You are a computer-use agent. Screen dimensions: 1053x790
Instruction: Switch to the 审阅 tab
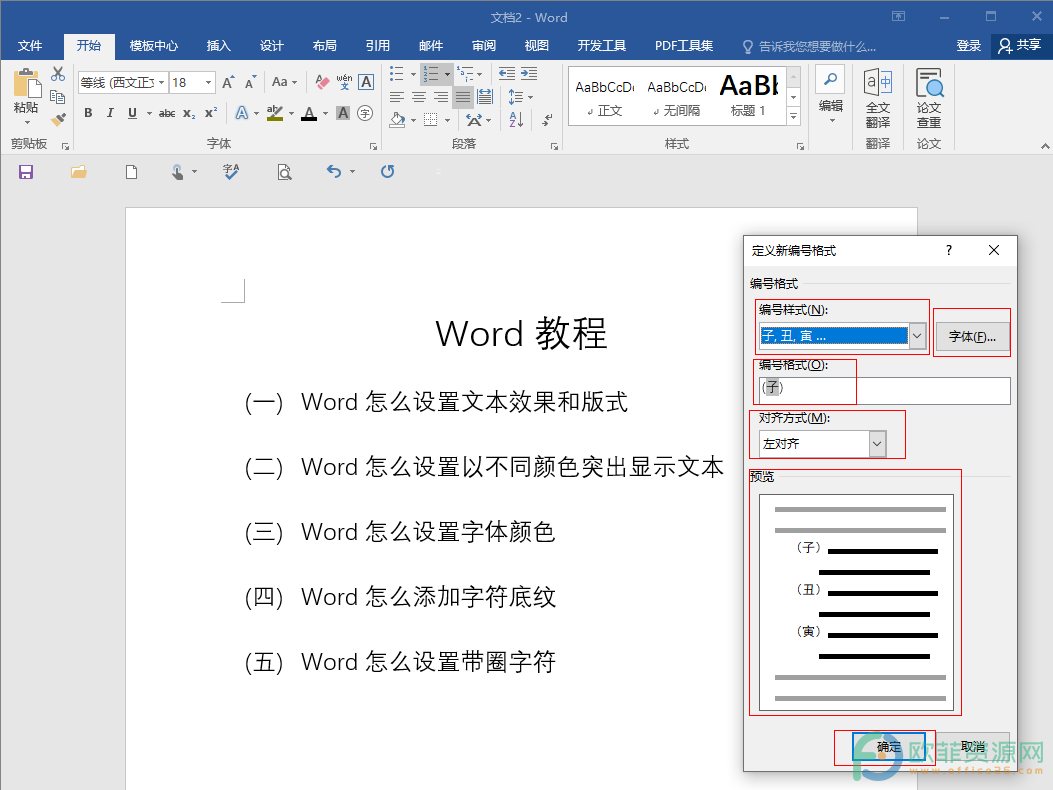click(x=484, y=46)
